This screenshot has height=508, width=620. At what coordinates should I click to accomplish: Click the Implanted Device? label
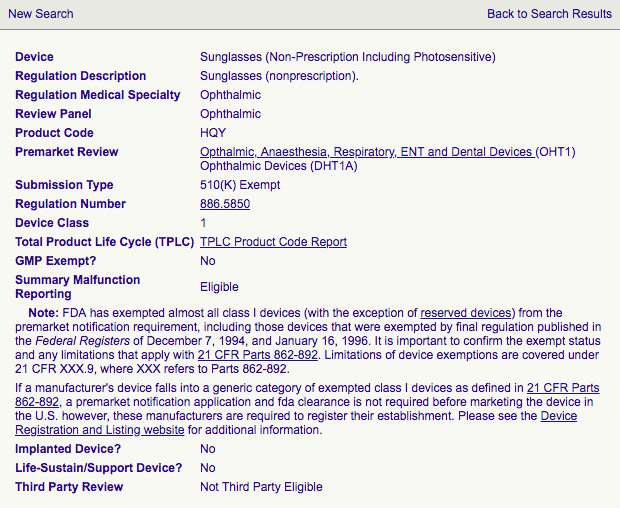click(68, 449)
